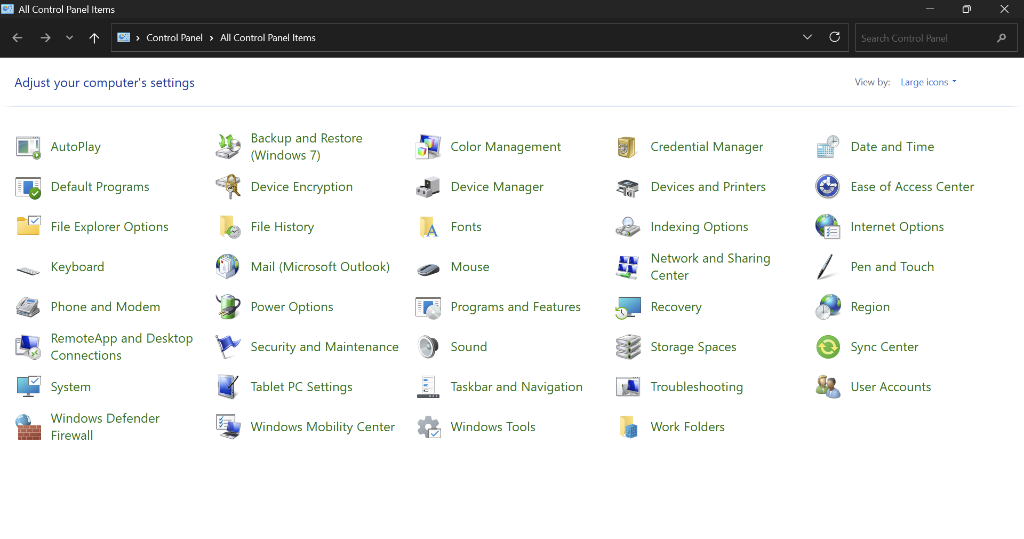This screenshot has width=1024, height=539.
Task: Open the Device Manager icon
Action: point(428,187)
